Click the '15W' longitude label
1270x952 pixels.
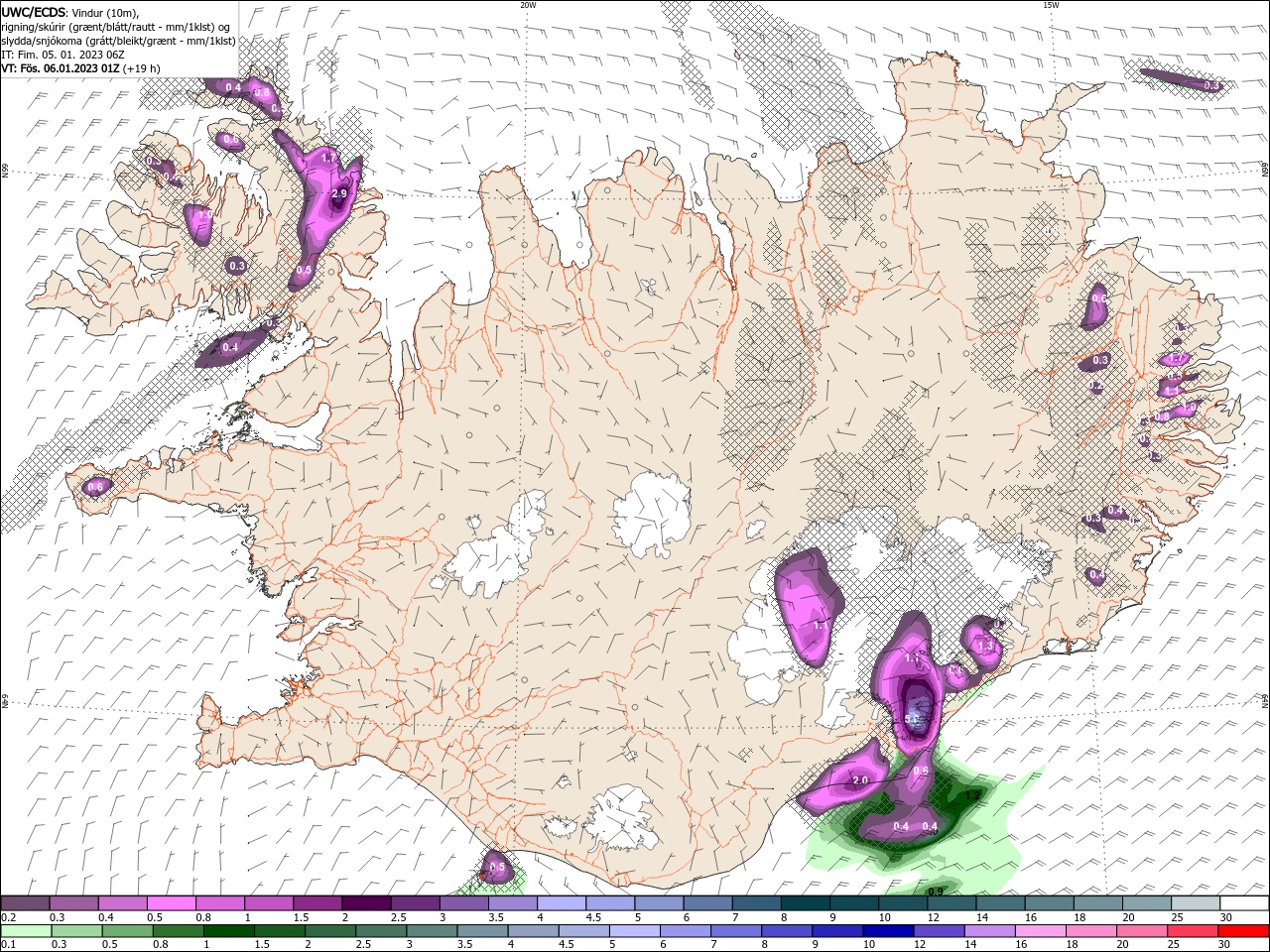click(x=1051, y=5)
